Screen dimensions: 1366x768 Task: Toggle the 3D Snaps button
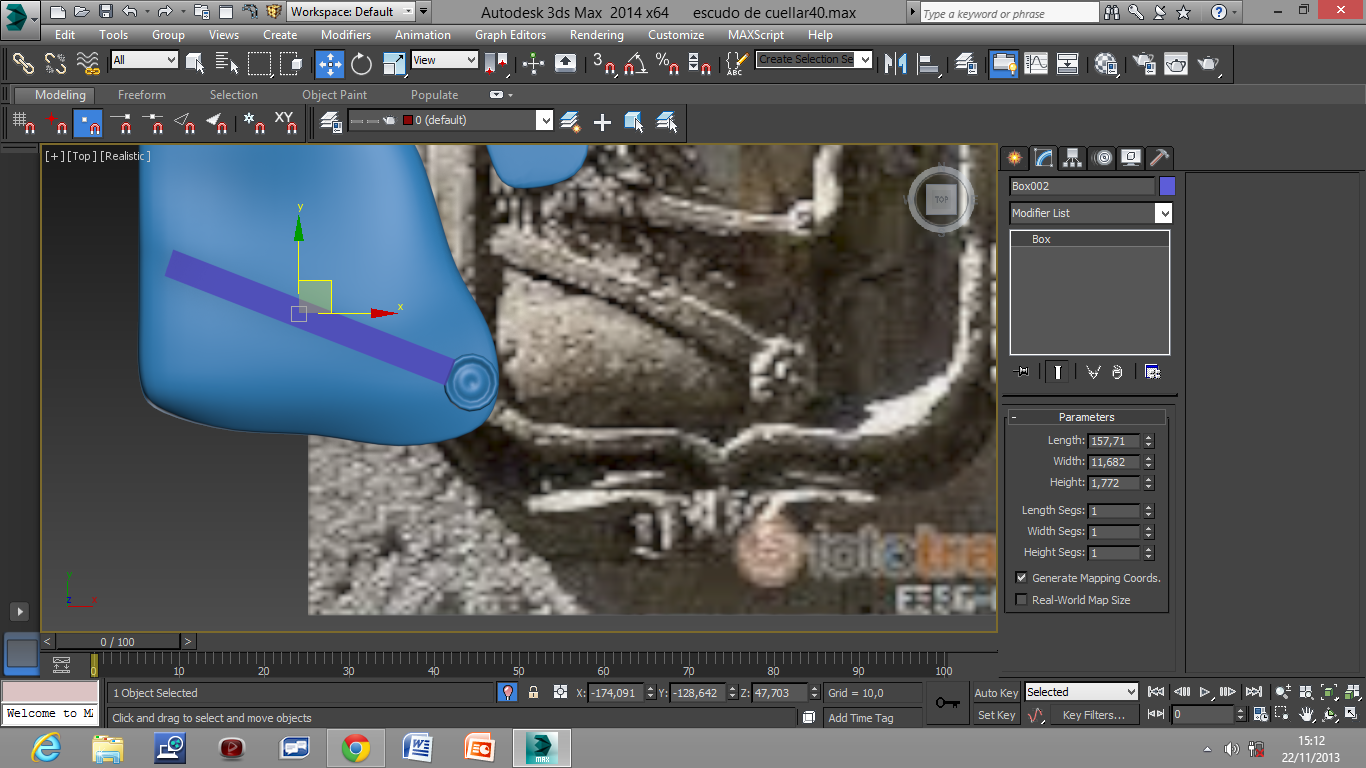point(603,64)
